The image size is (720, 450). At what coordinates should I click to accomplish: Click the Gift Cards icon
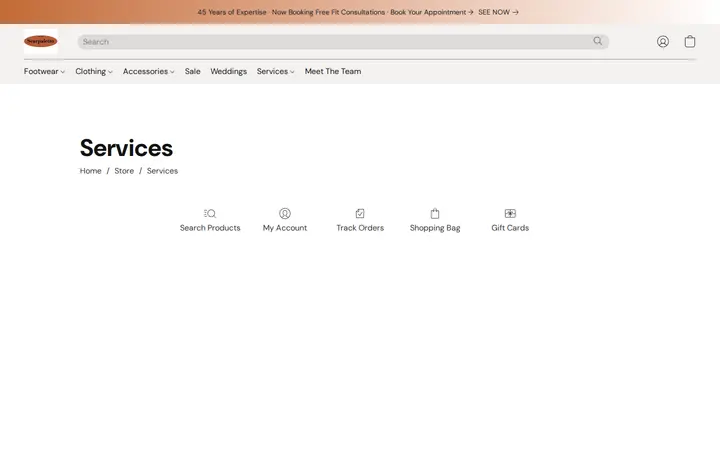[x=510, y=214]
